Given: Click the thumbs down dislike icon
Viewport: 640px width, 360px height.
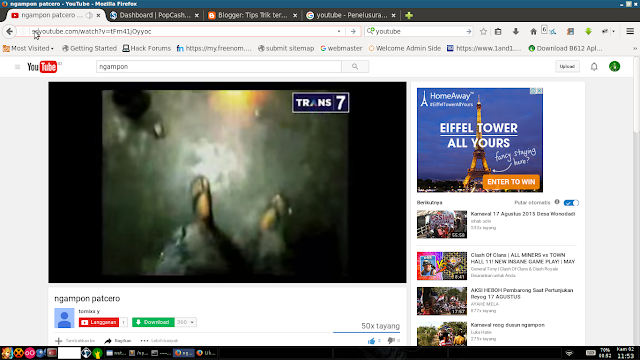Looking at the screenshot, I should coord(391,341).
